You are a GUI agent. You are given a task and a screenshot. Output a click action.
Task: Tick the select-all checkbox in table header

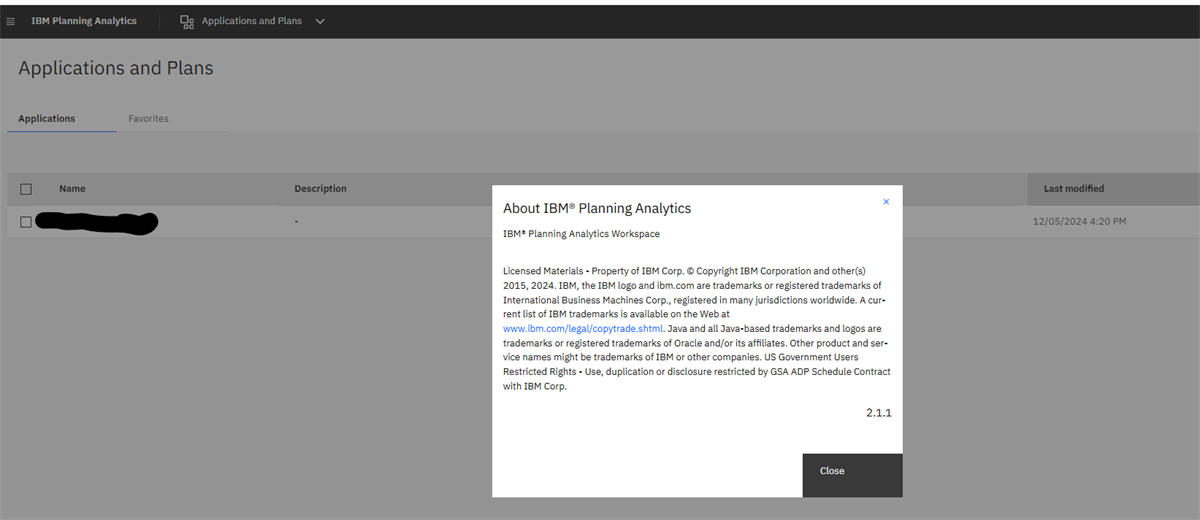point(26,189)
